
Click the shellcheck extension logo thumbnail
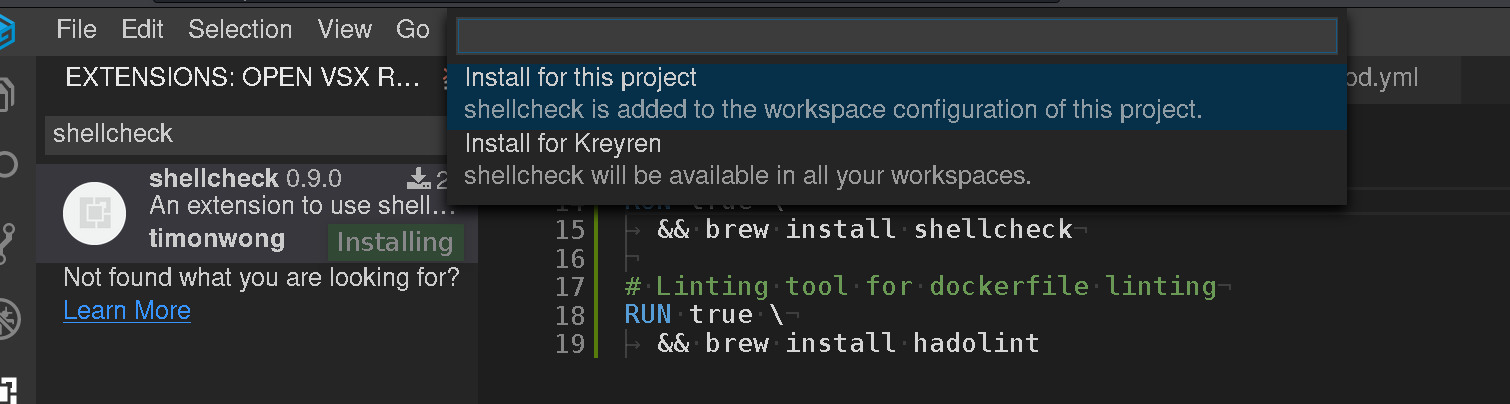coord(94,213)
